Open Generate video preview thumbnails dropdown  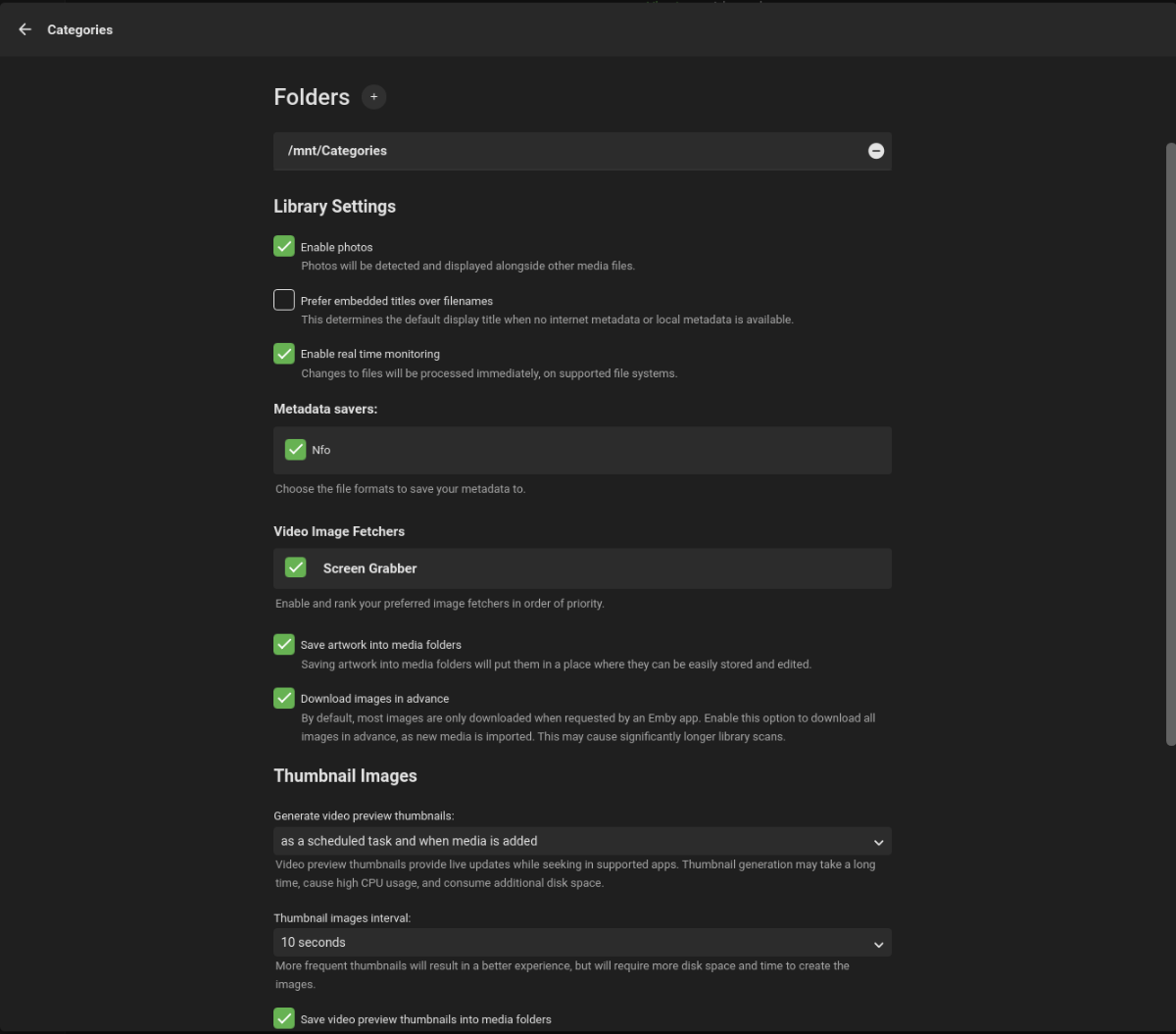(x=582, y=841)
